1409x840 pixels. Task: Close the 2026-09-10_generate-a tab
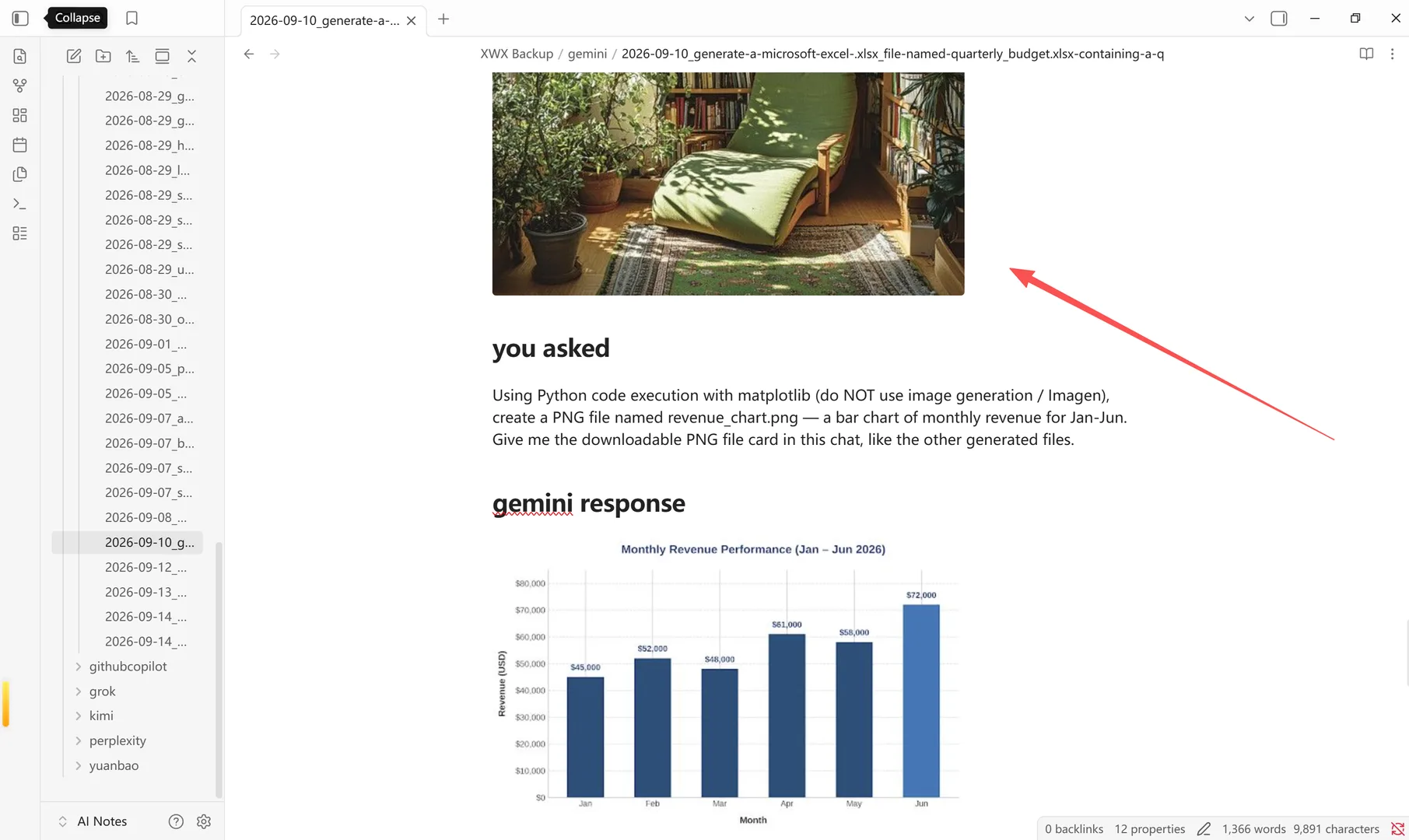(412, 20)
